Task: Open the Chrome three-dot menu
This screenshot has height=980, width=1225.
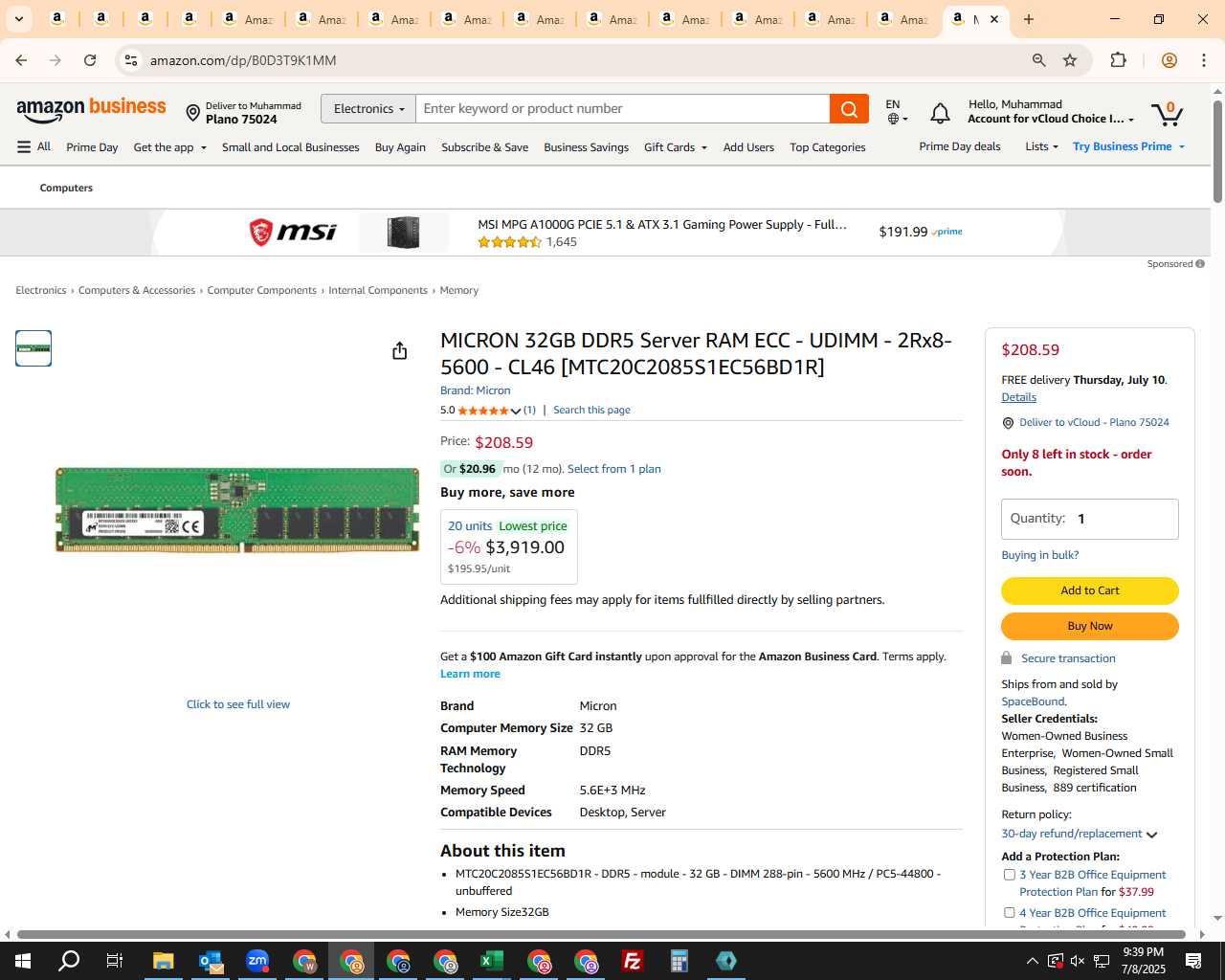Action: click(x=1204, y=60)
